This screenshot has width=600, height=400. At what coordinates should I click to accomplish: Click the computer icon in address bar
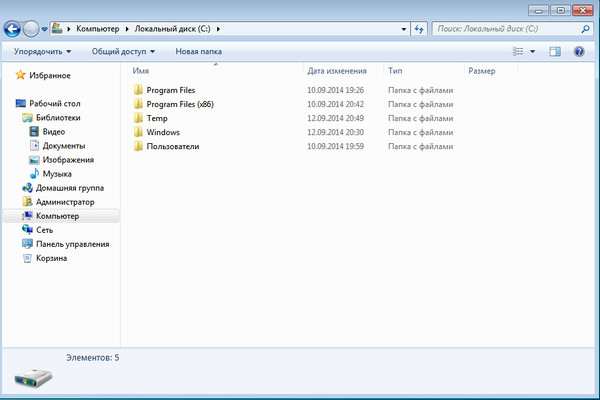tap(57, 28)
